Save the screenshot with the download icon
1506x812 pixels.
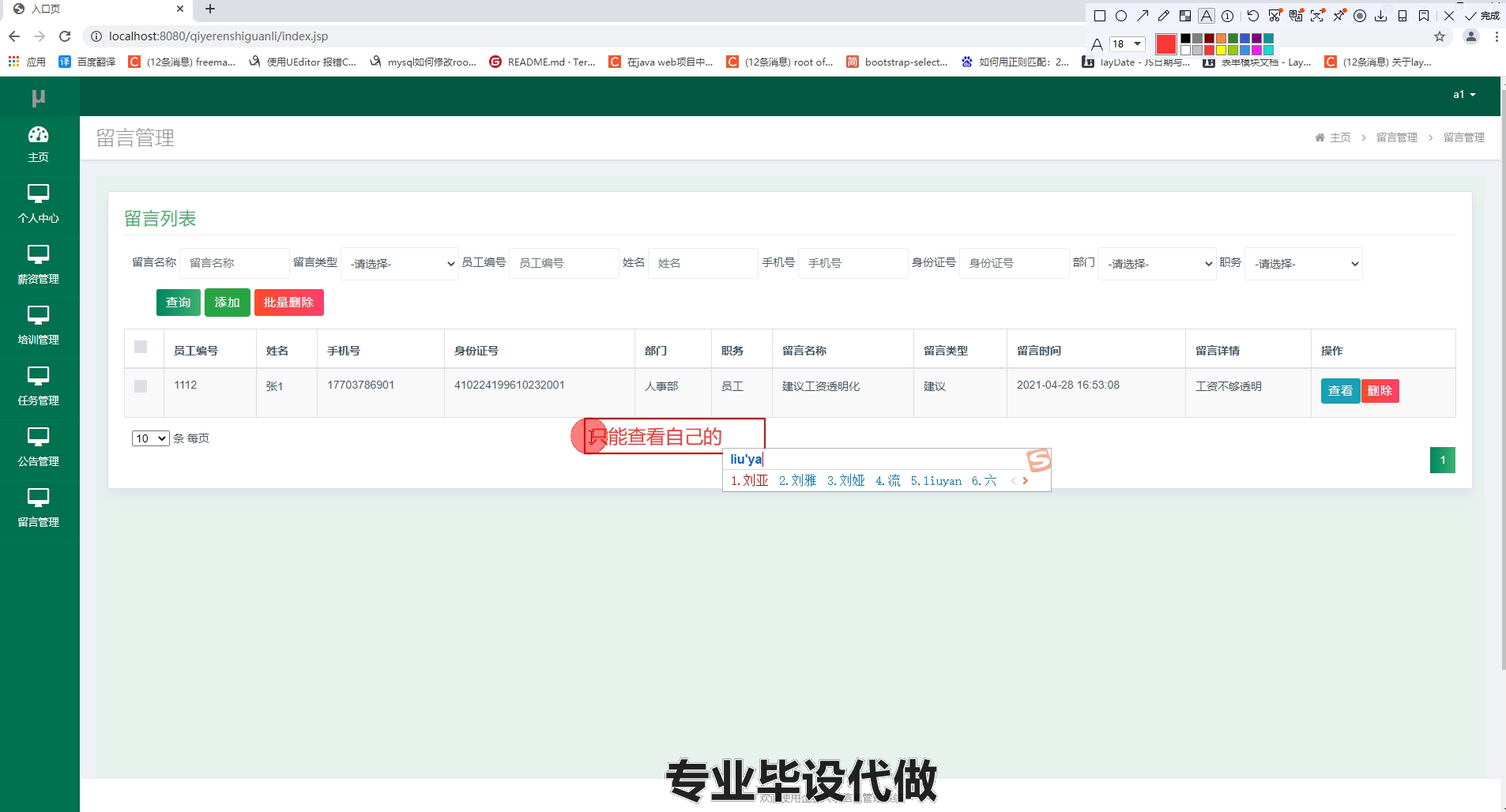point(1381,16)
